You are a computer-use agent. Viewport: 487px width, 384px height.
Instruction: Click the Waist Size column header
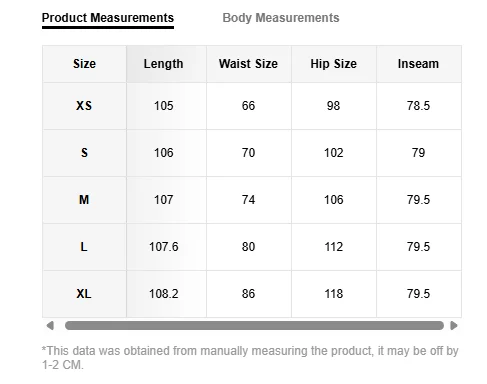[x=249, y=64]
